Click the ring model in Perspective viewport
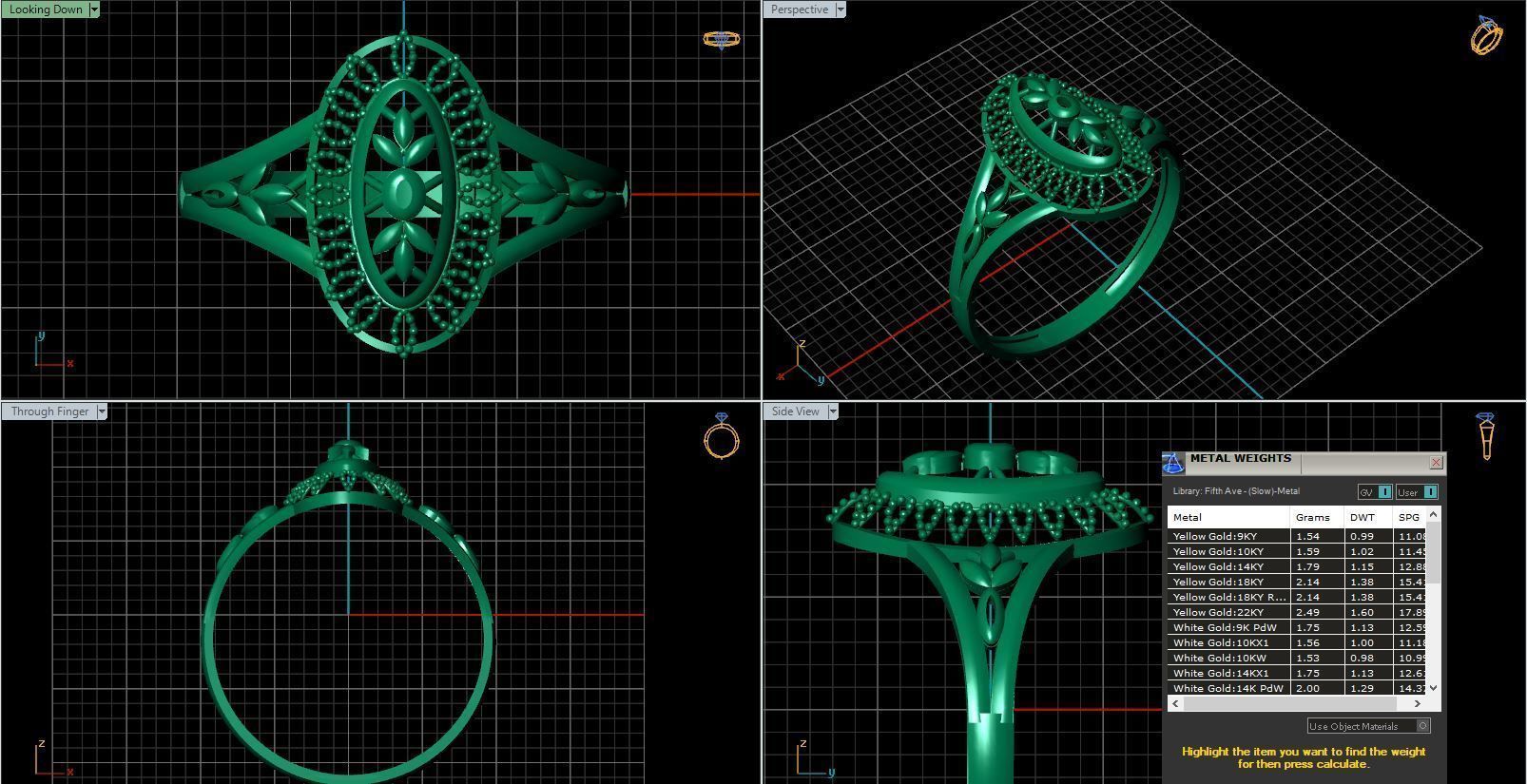1527x784 pixels. click(1065, 214)
